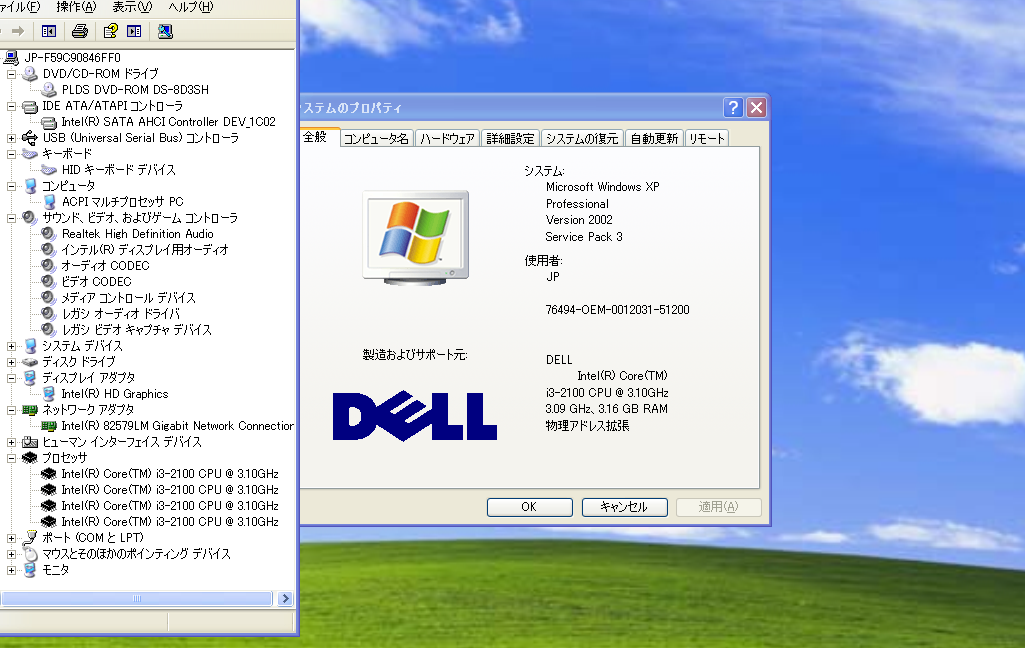
Task: Select オーディオ CODEC entry
Action: pos(105,265)
